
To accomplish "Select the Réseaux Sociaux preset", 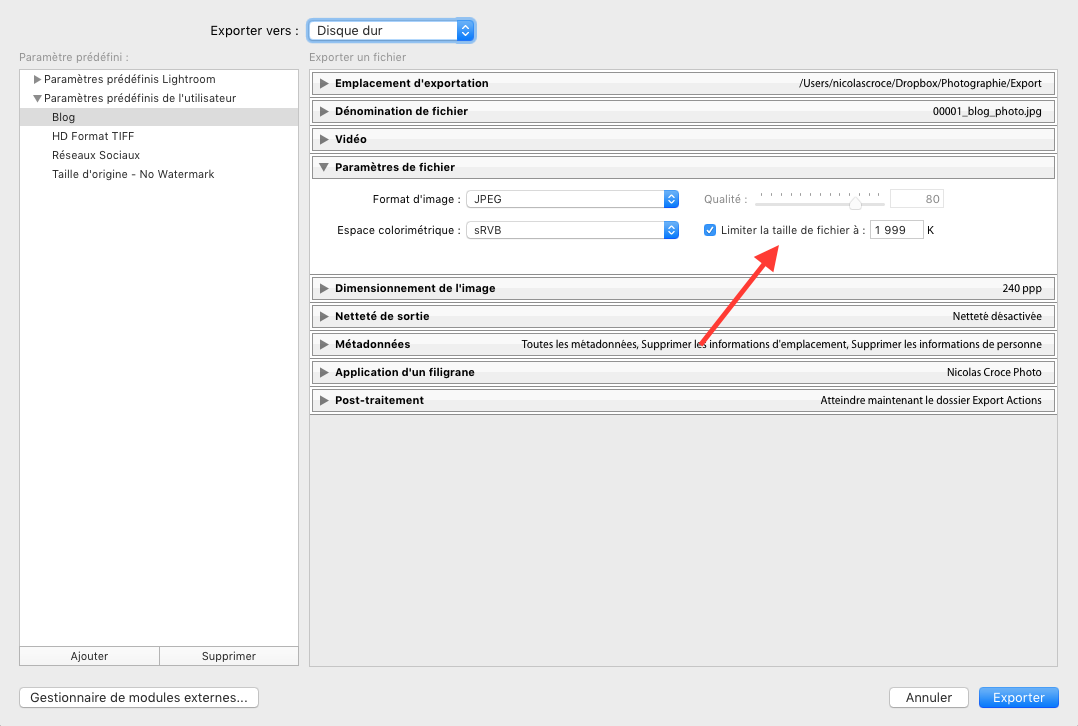I will [x=96, y=155].
